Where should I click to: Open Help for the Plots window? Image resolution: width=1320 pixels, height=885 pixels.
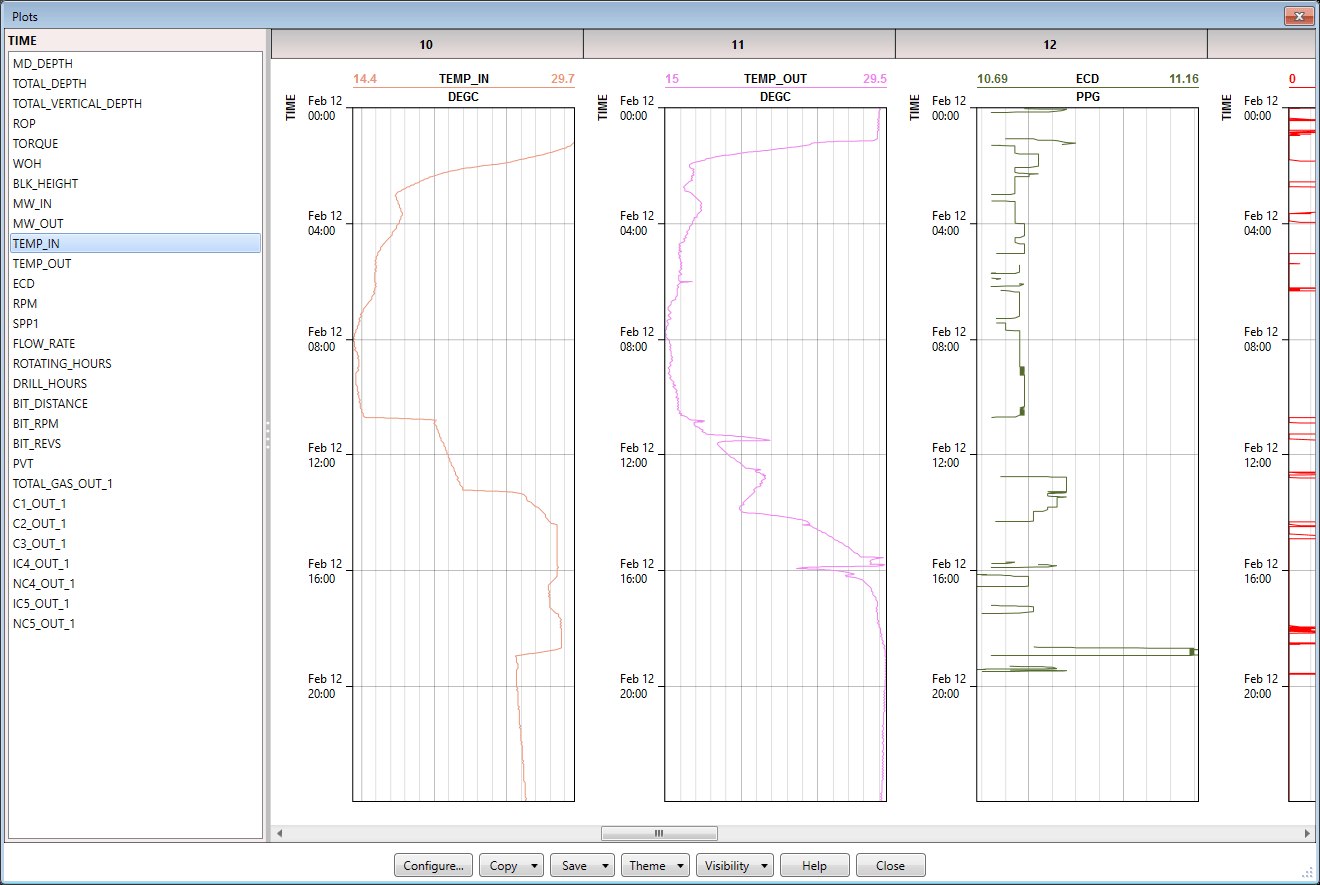pos(814,865)
